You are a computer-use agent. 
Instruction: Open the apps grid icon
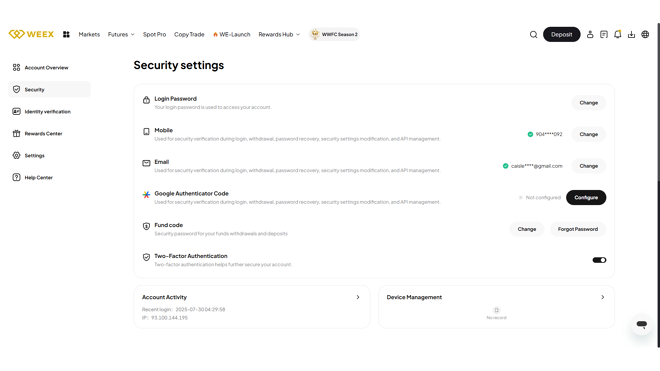point(66,35)
